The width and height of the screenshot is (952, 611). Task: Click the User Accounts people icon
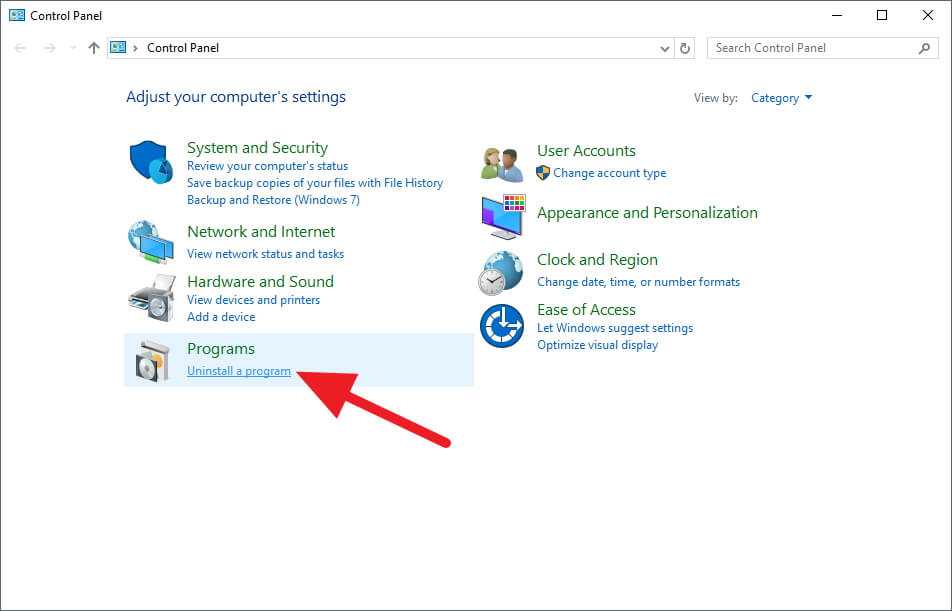[x=501, y=161]
